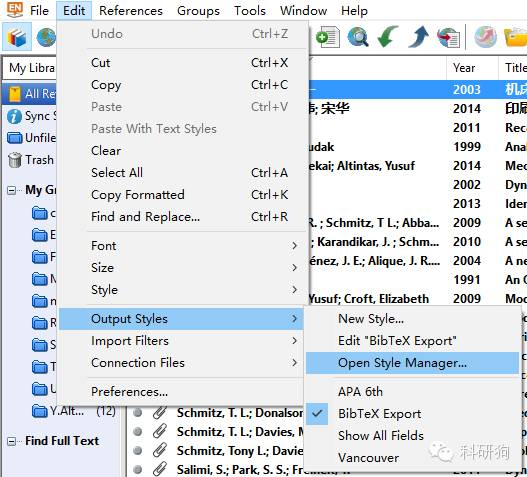This screenshot has height=477, width=527.
Task: Open the File menu
Action: pyautogui.click(x=39, y=11)
